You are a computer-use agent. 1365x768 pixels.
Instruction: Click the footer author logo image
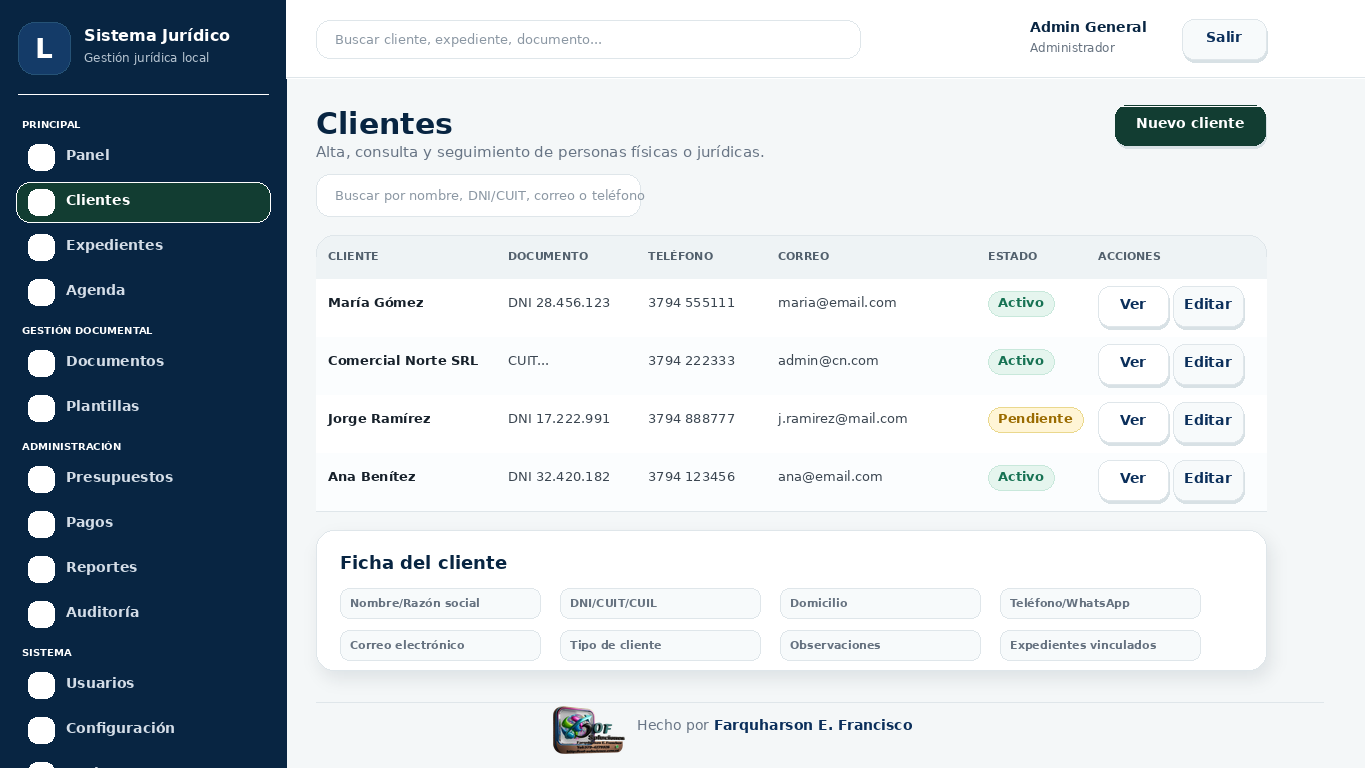pyautogui.click(x=589, y=730)
